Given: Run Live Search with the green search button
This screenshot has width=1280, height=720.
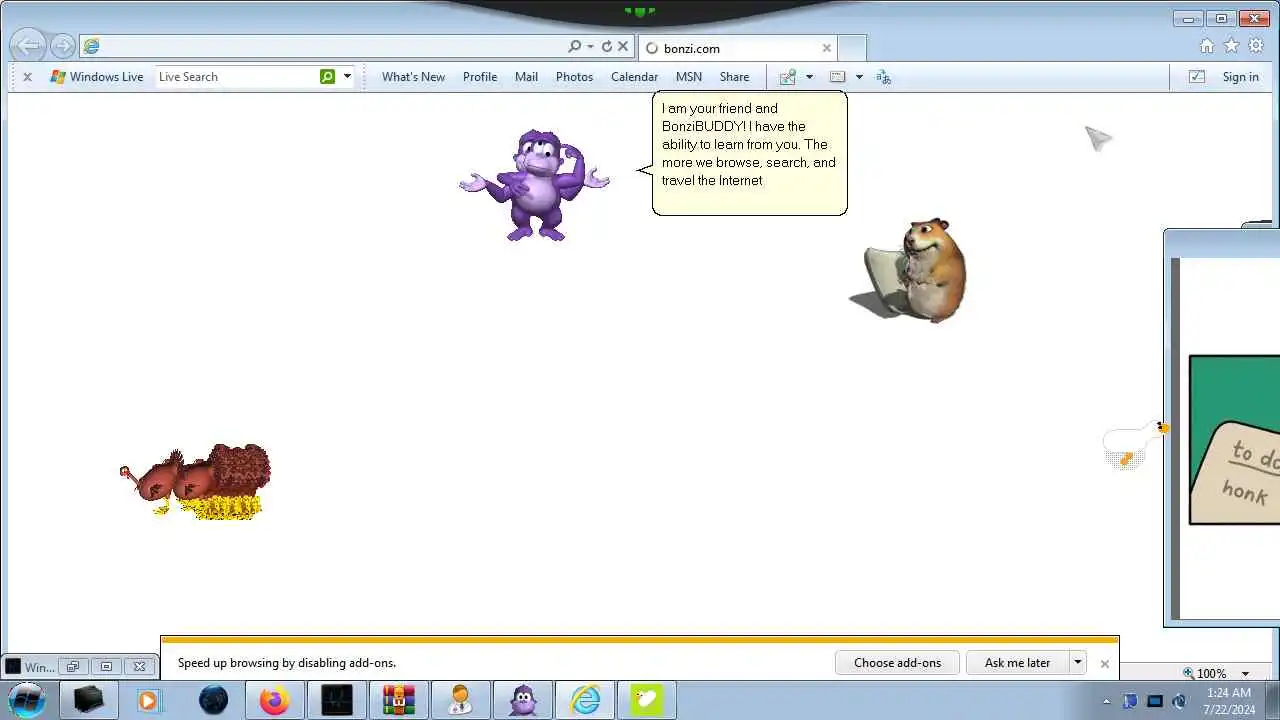Looking at the screenshot, I should [327, 77].
